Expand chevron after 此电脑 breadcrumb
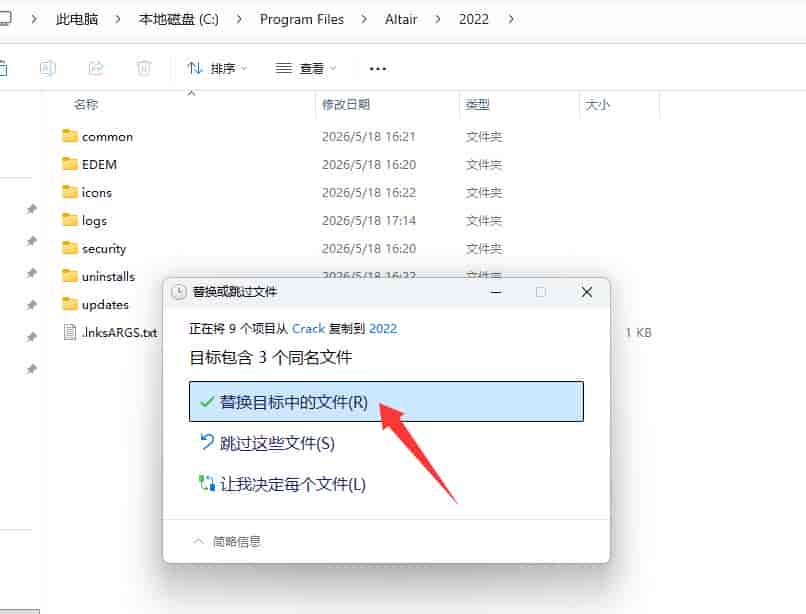806x614 pixels. 118,19
